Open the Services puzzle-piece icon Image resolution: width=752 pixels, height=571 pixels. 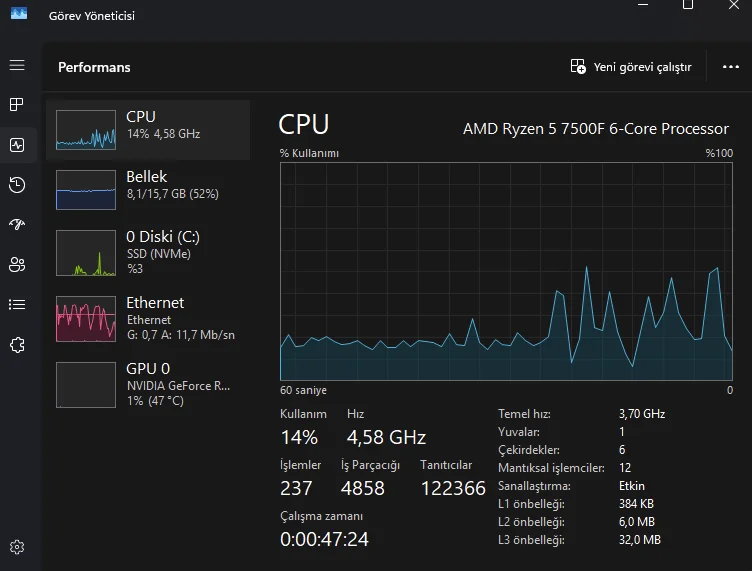[x=17, y=345]
